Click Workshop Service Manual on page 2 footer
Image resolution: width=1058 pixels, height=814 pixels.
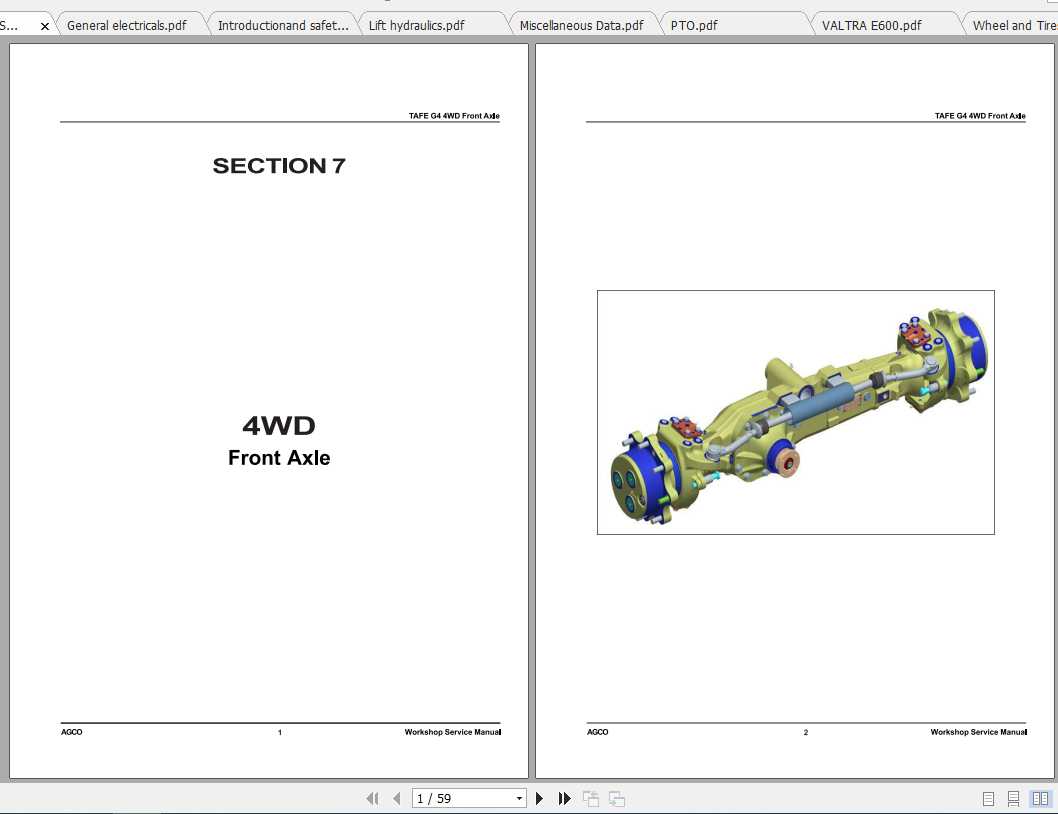point(979,732)
